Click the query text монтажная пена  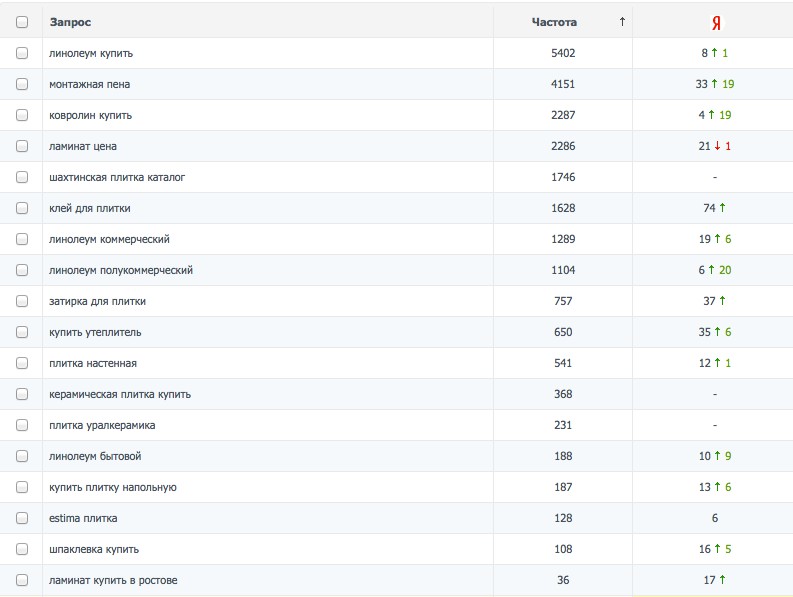90,84
